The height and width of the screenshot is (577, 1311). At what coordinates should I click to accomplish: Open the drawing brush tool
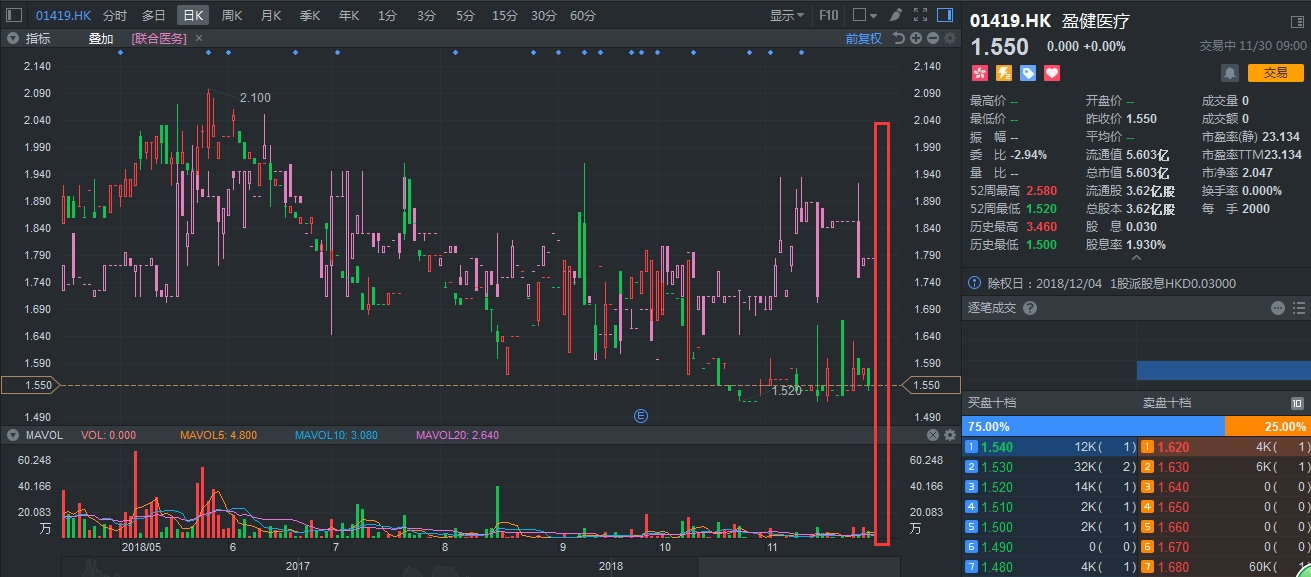895,16
